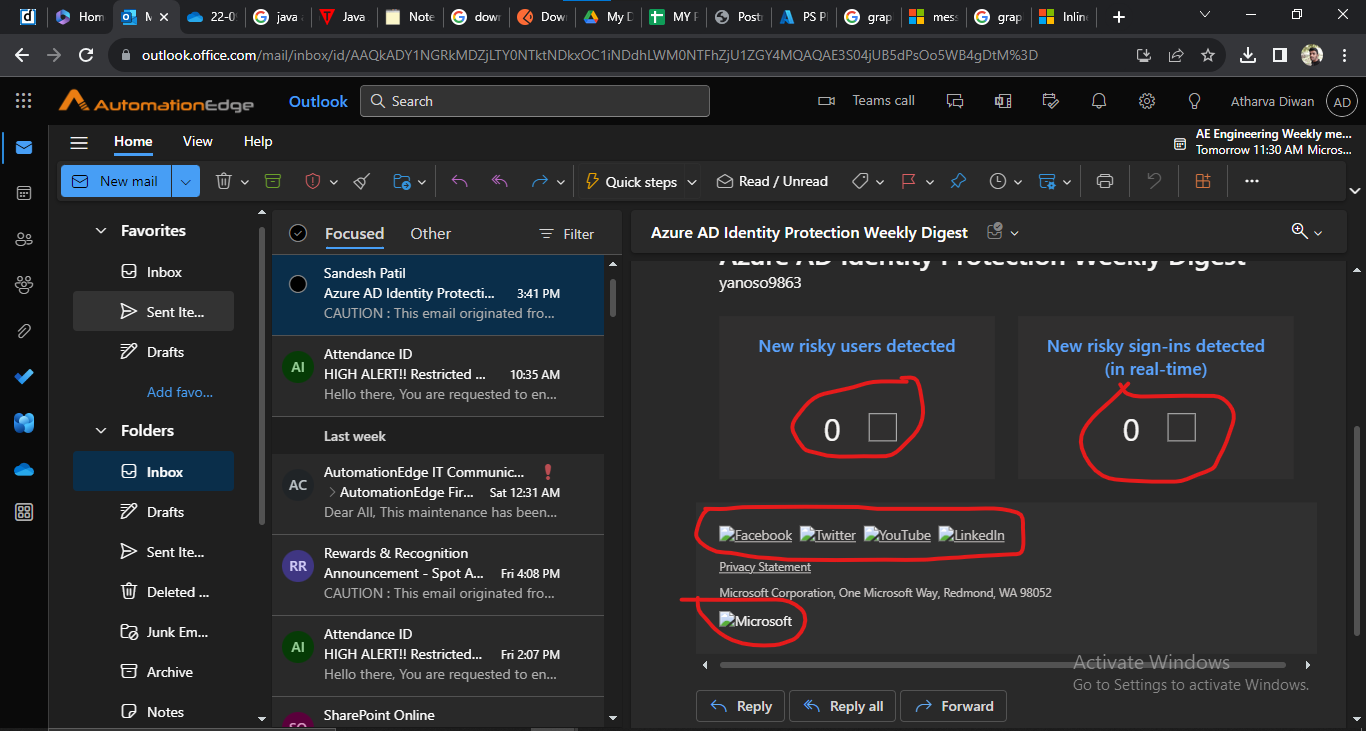Collapse the Favorites section

[x=100, y=230]
